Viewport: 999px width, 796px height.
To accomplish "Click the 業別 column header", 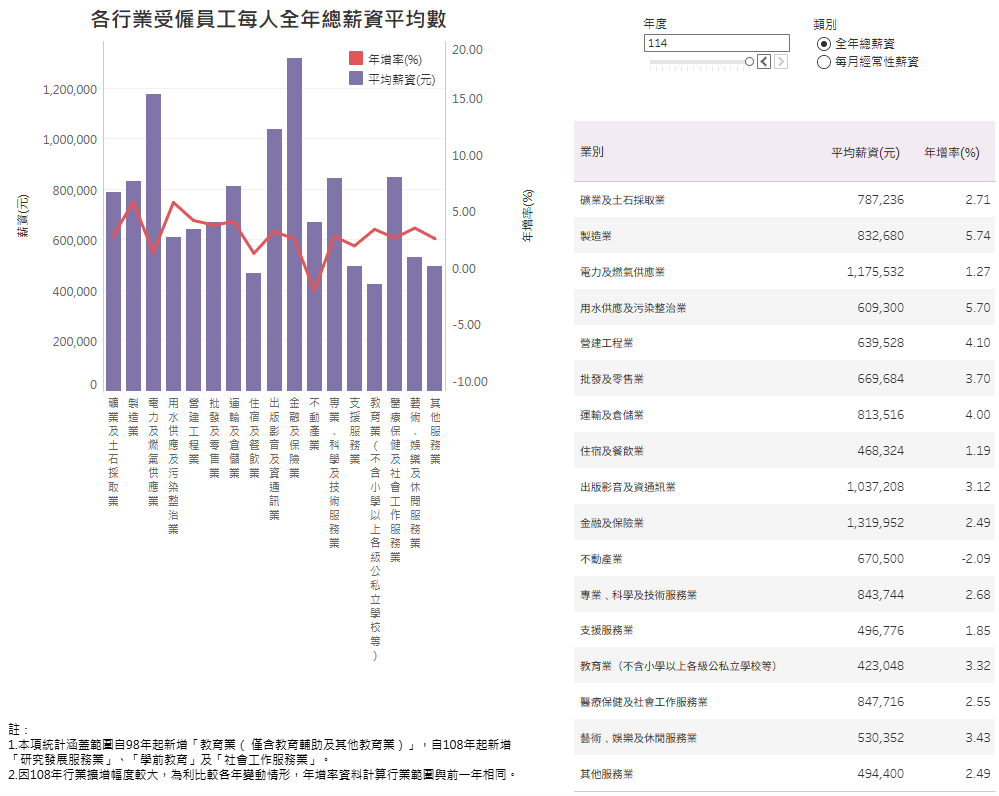I will click(x=592, y=152).
